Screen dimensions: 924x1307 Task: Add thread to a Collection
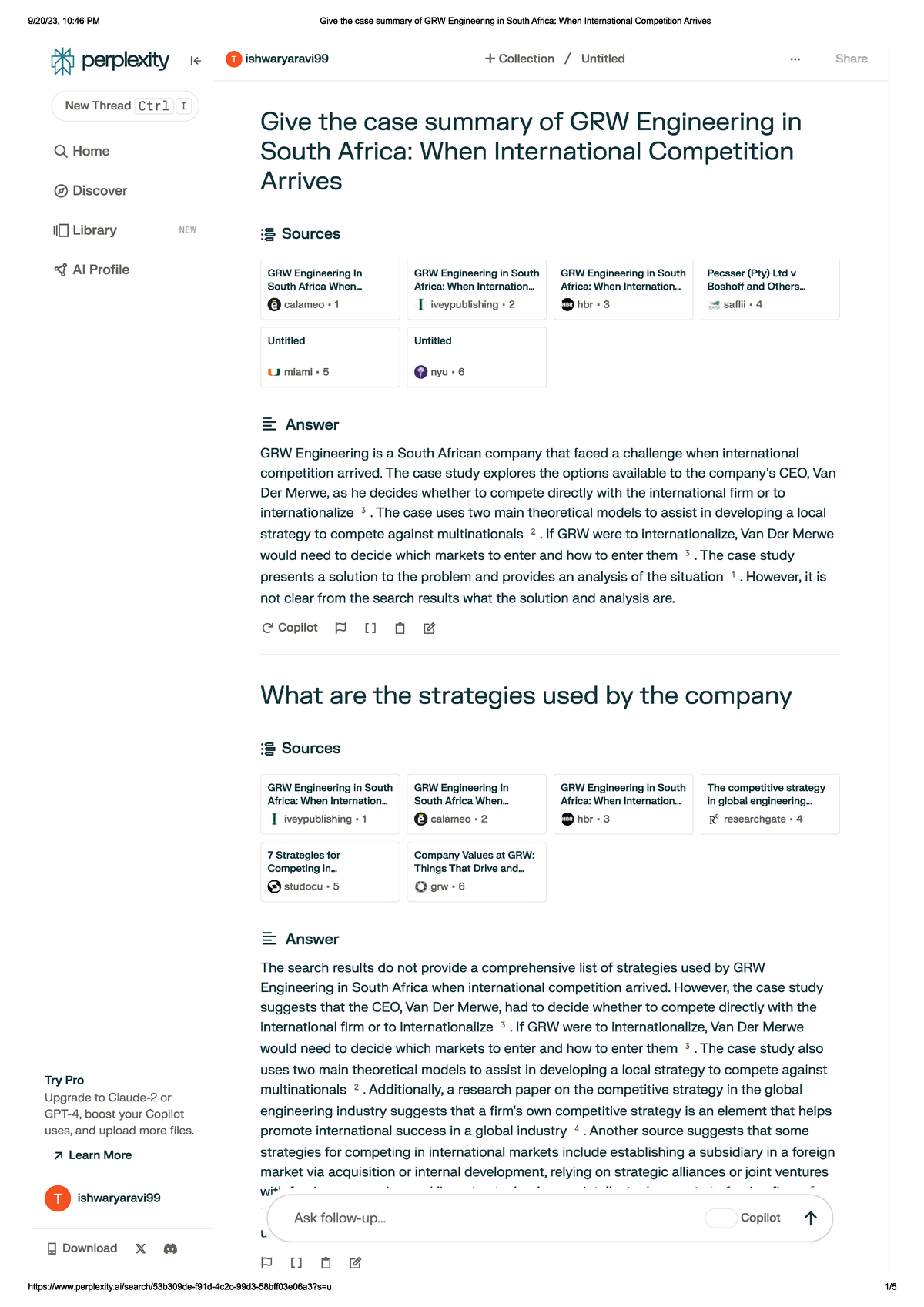519,59
